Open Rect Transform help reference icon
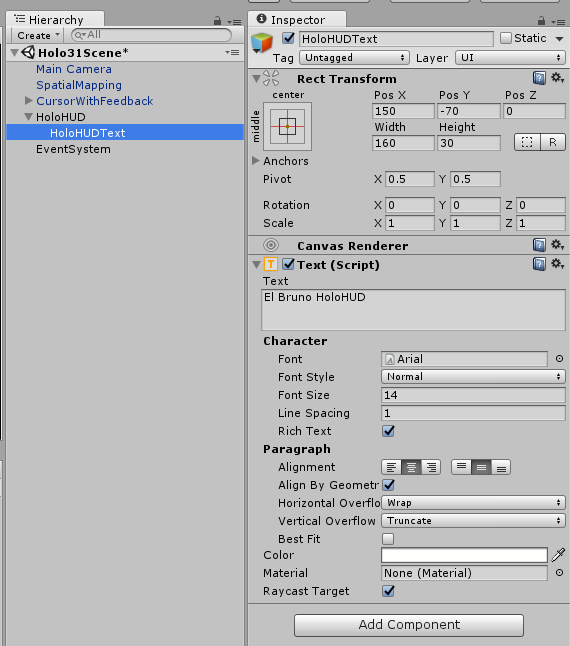Viewport: 570px width, 646px height. point(539,77)
